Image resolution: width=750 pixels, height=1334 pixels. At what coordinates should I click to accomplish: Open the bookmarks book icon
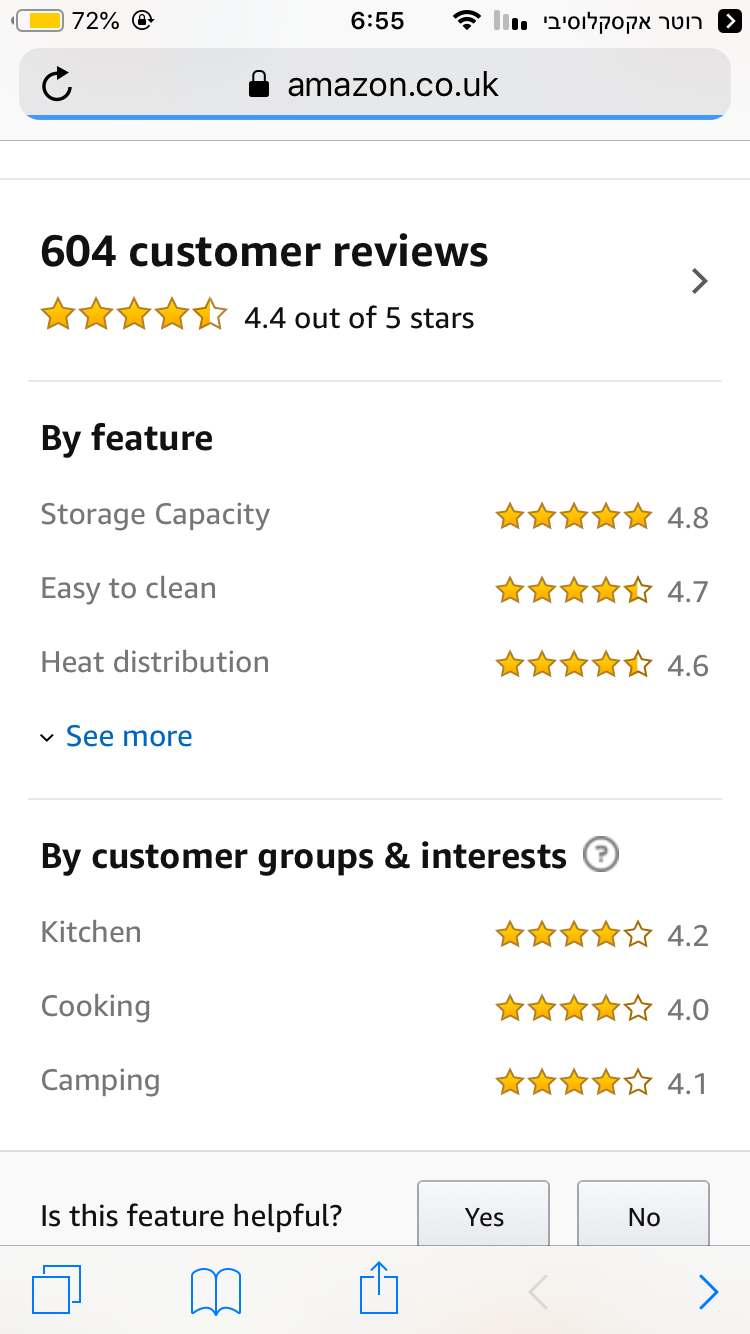(215, 1291)
